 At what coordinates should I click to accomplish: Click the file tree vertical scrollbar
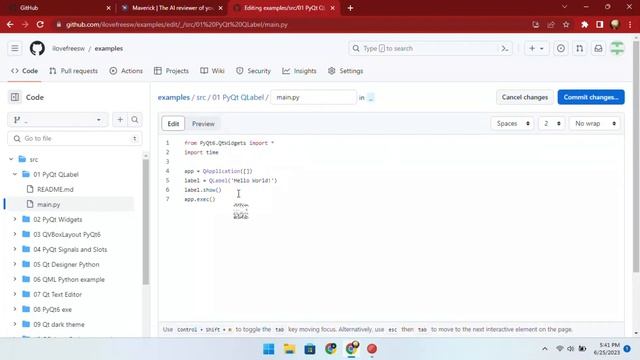(x=146, y=222)
